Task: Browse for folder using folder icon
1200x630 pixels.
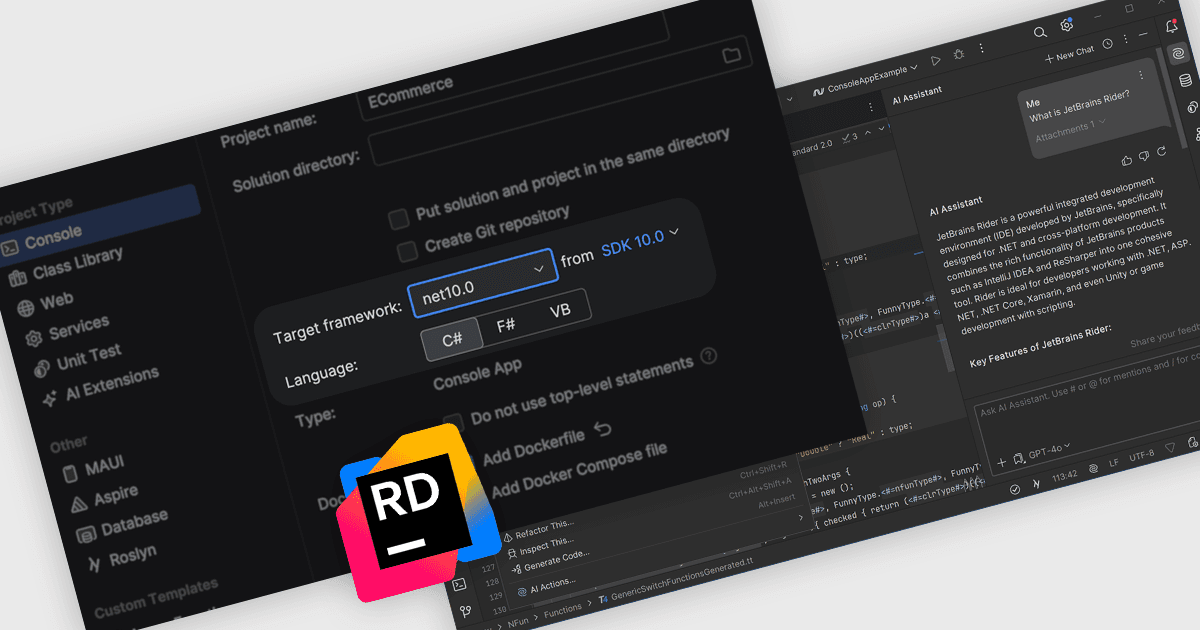Action: pyautogui.click(x=731, y=53)
